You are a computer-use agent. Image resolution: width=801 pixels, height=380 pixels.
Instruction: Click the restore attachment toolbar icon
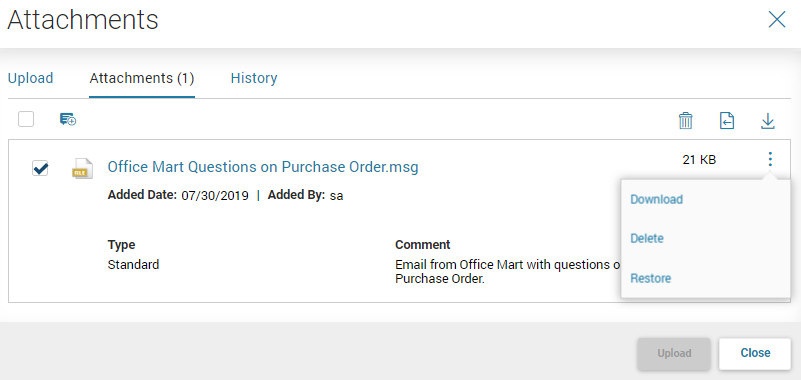click(x=726, y=121)
